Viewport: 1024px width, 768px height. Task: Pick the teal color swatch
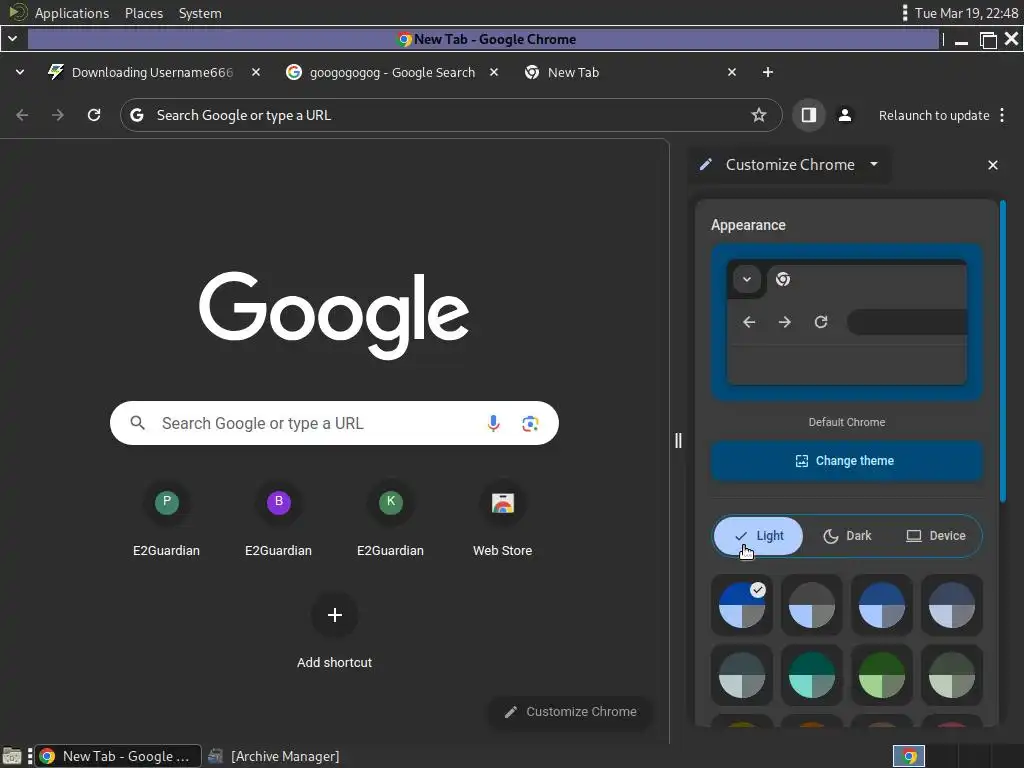point(812,676)
